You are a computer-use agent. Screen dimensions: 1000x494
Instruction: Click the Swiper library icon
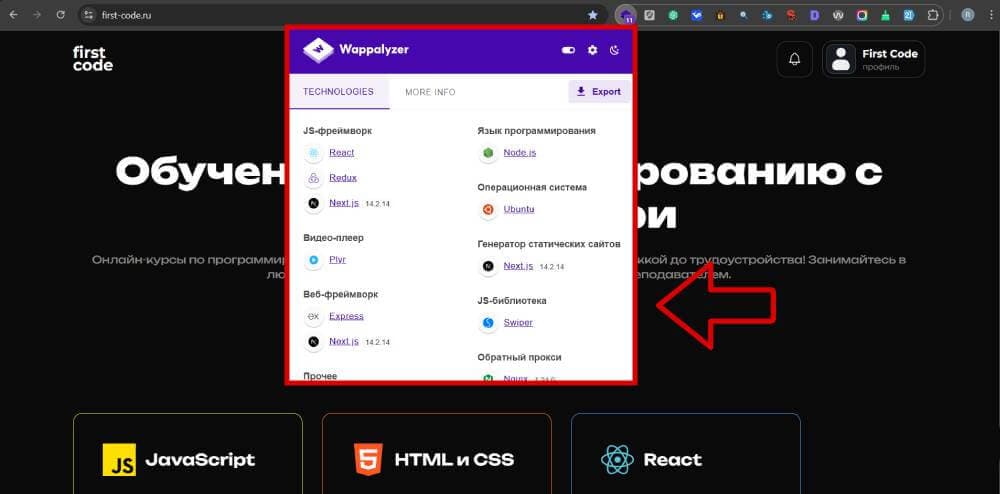tap(488, 323)
